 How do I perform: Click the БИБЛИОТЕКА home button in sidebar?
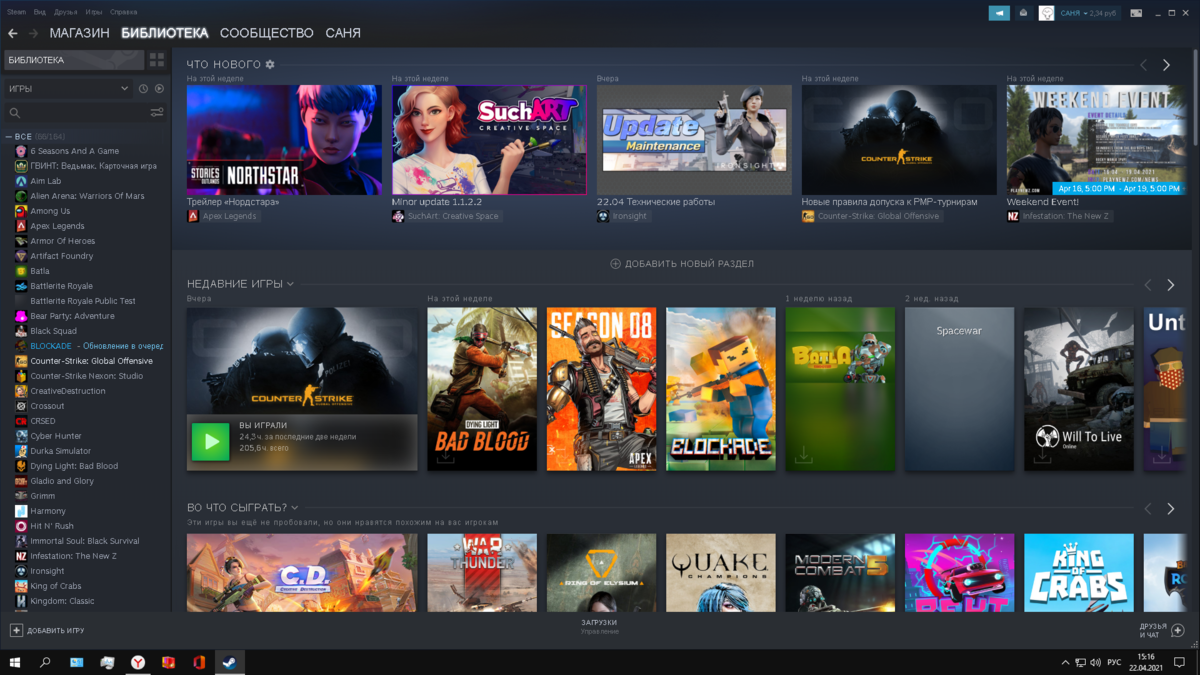(74, 60)
